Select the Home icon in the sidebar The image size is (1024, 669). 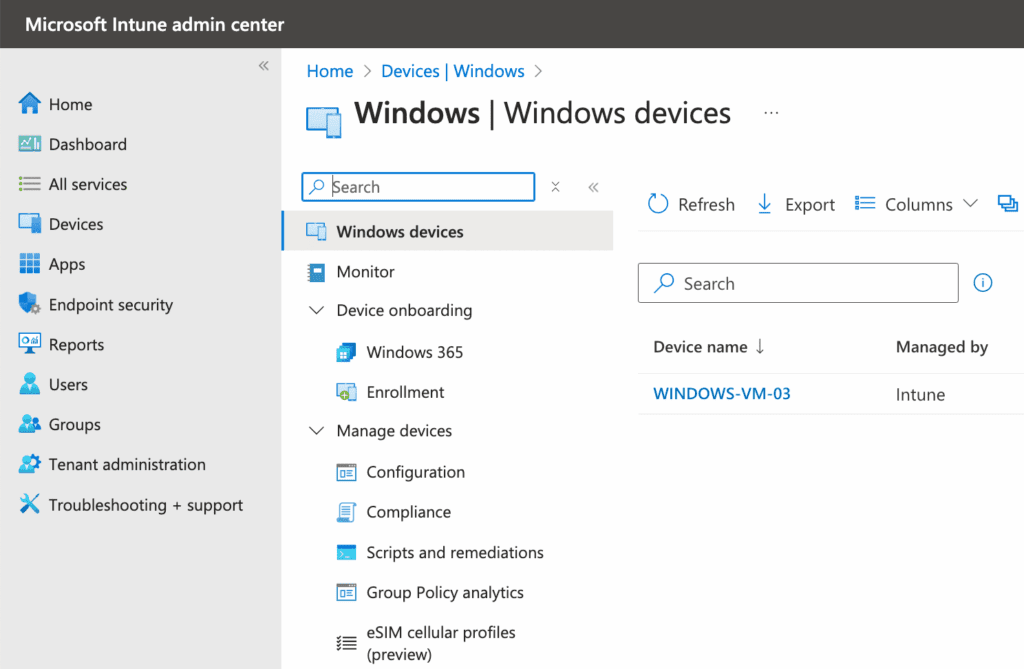point(30,104)
